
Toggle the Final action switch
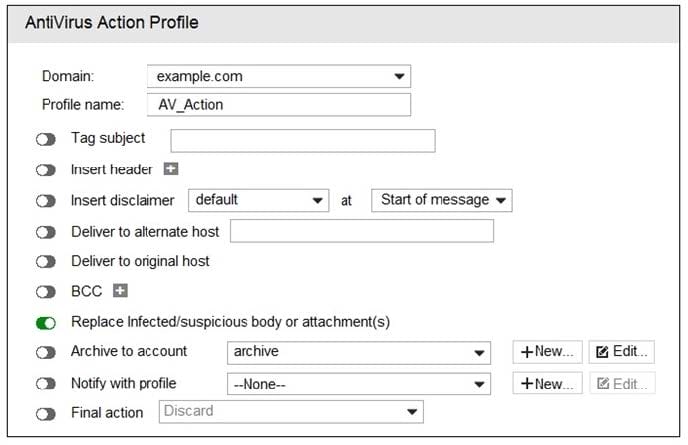click(46, 413)
